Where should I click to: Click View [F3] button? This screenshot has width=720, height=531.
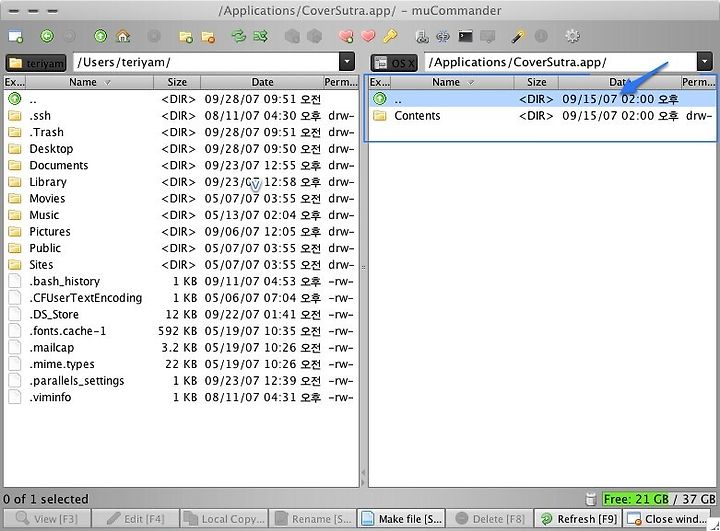coord(47,519)
